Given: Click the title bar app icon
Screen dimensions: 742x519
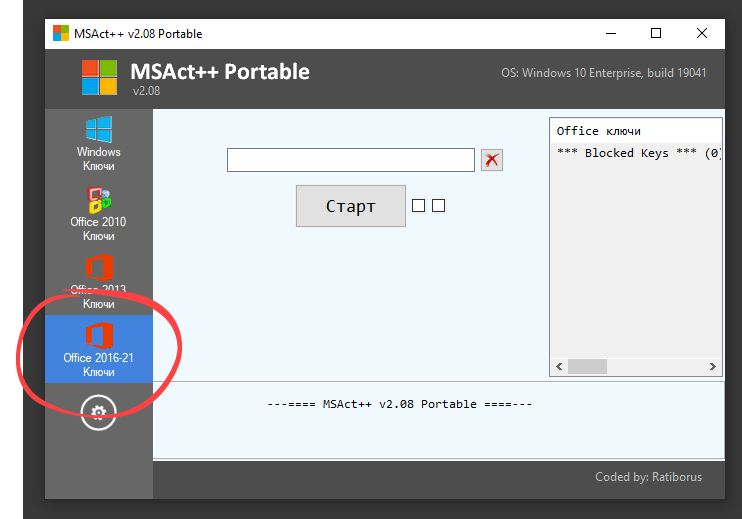Looking at the screenshot, I should (62, 34).
